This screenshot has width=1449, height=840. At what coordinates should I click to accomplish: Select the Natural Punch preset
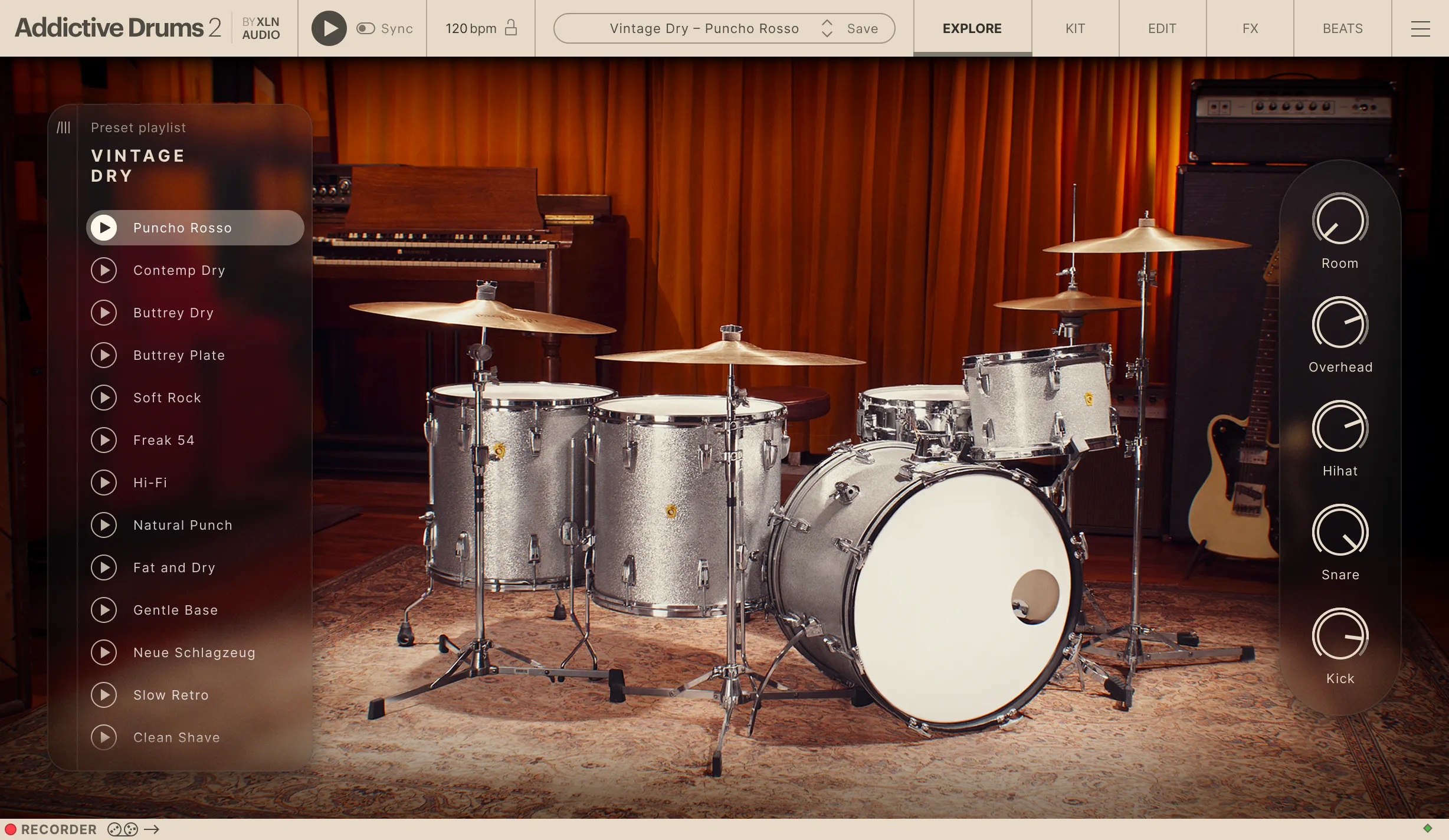(183, 525)
